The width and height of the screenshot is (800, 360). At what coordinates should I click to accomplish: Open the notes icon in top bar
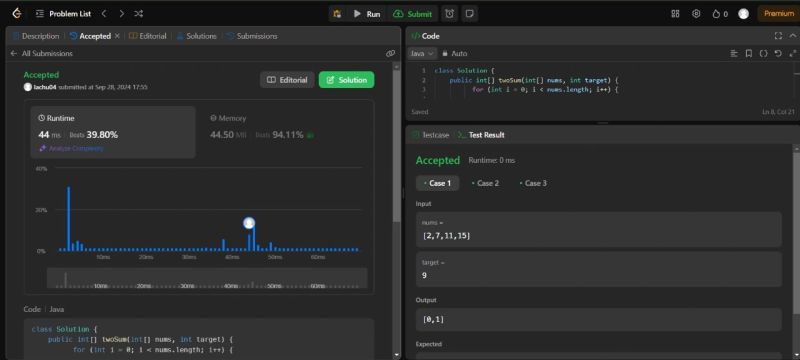(469, 14)
